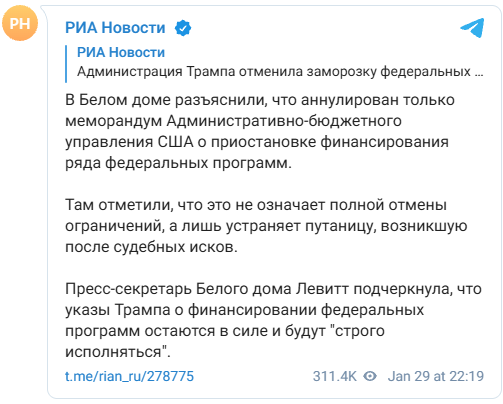Click the paragraph starting Пресс-секретарь Белого дома
503x404 pixels.
[273, 320]
